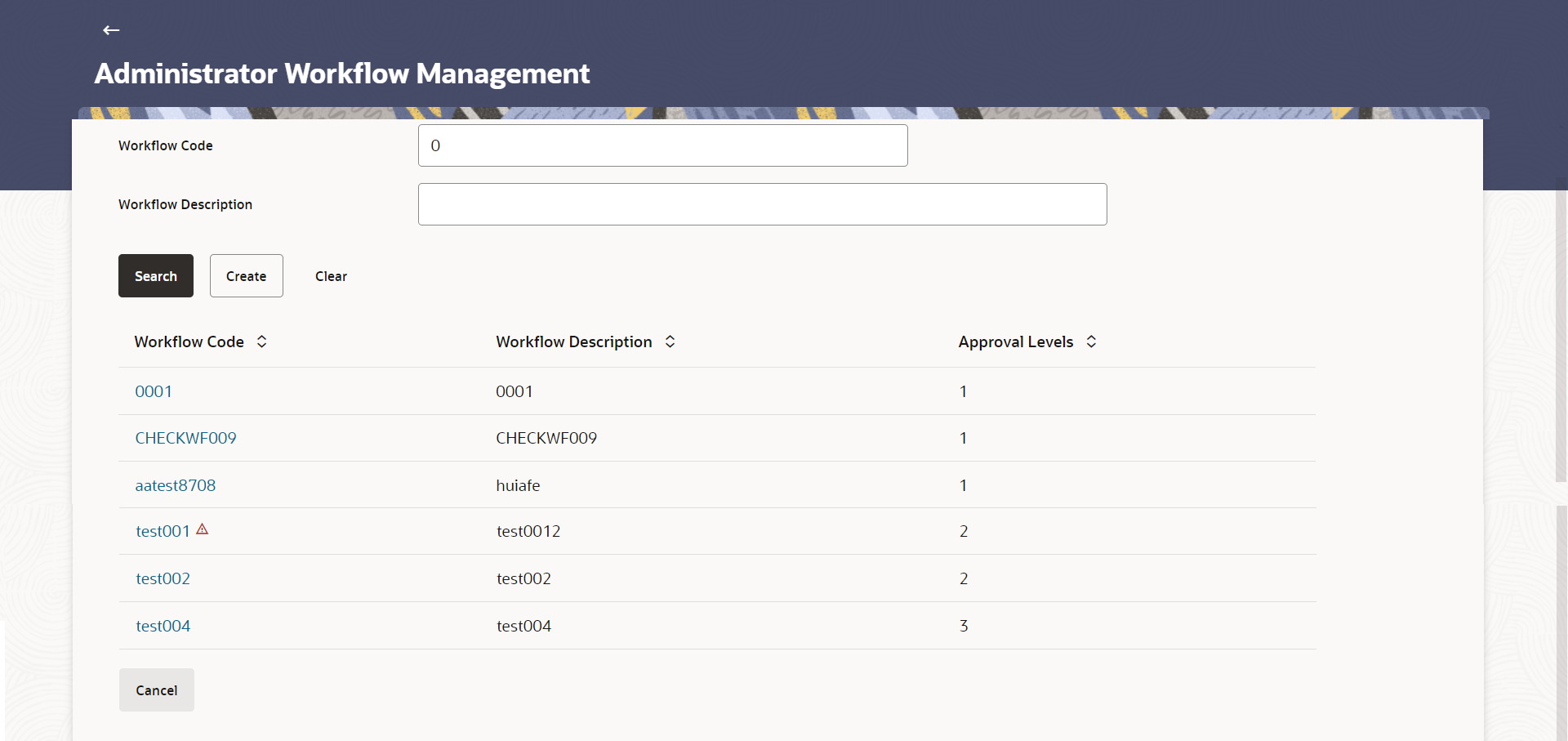The image size is (1568, 741).
Task: Click the warning triangle beside test001
Action: [203, 529]
